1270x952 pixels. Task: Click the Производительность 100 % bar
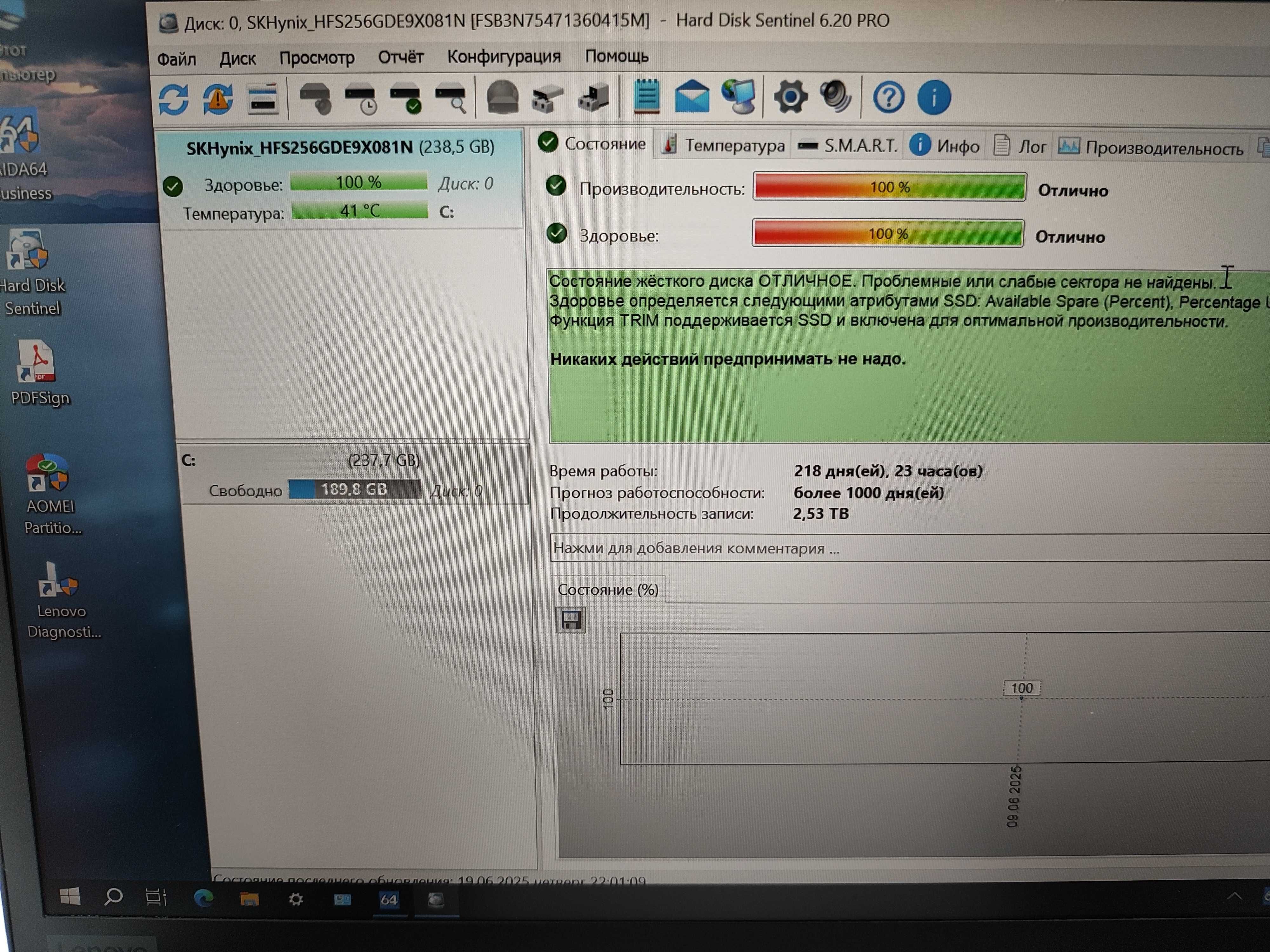[x=889, y=187]
